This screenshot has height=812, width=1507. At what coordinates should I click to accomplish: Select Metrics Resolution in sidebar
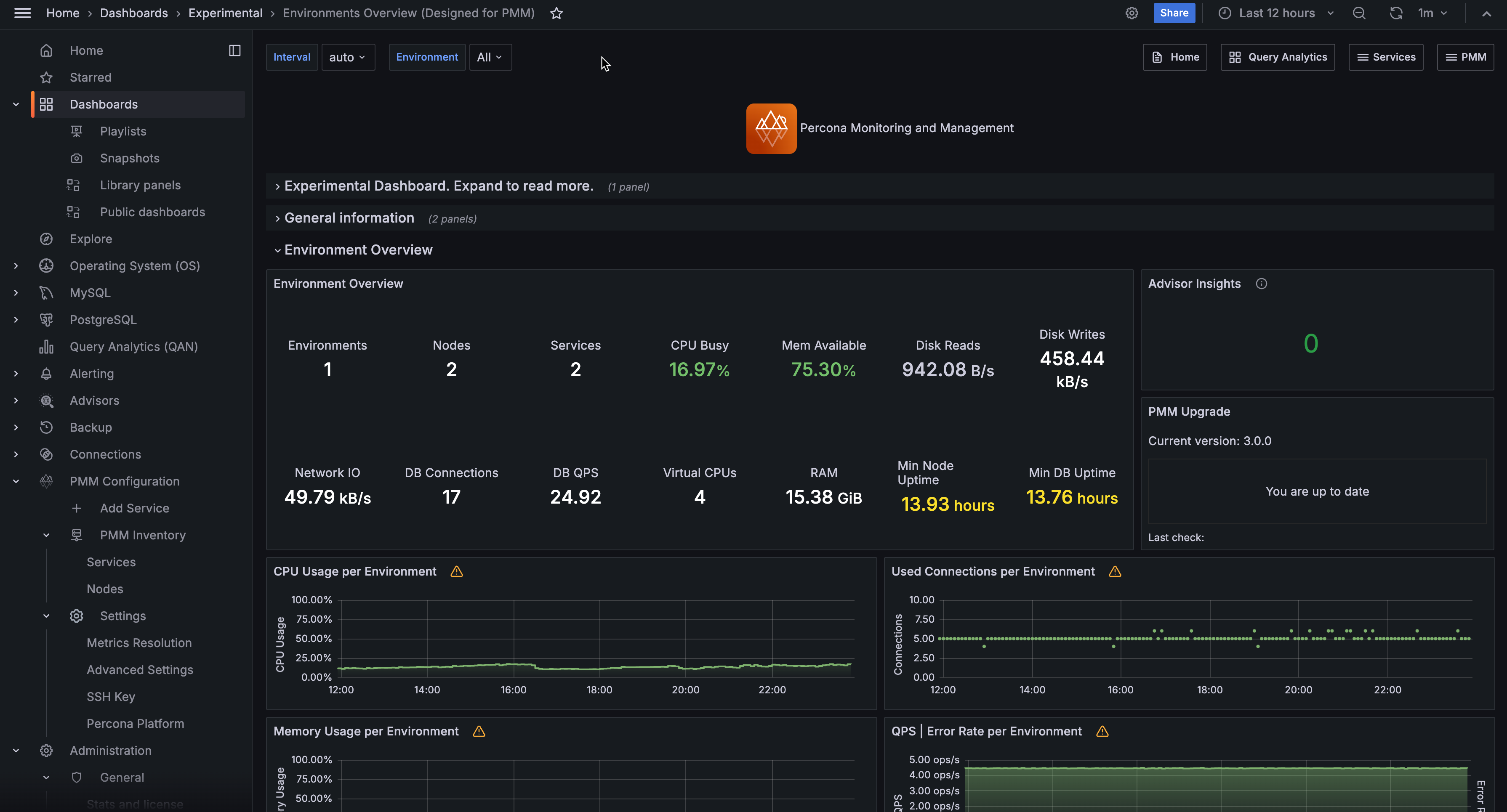point(139,643)
